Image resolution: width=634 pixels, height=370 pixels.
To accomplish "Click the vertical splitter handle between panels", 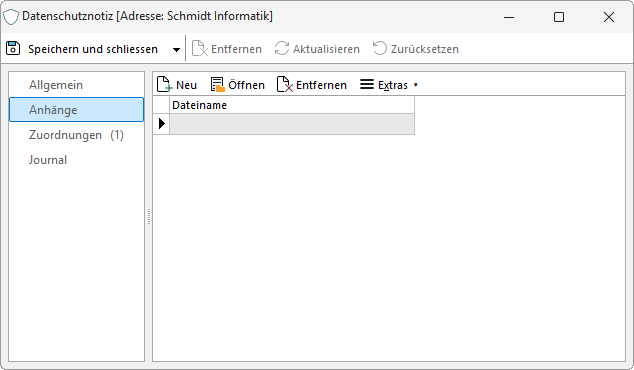I will click(149, 216).
